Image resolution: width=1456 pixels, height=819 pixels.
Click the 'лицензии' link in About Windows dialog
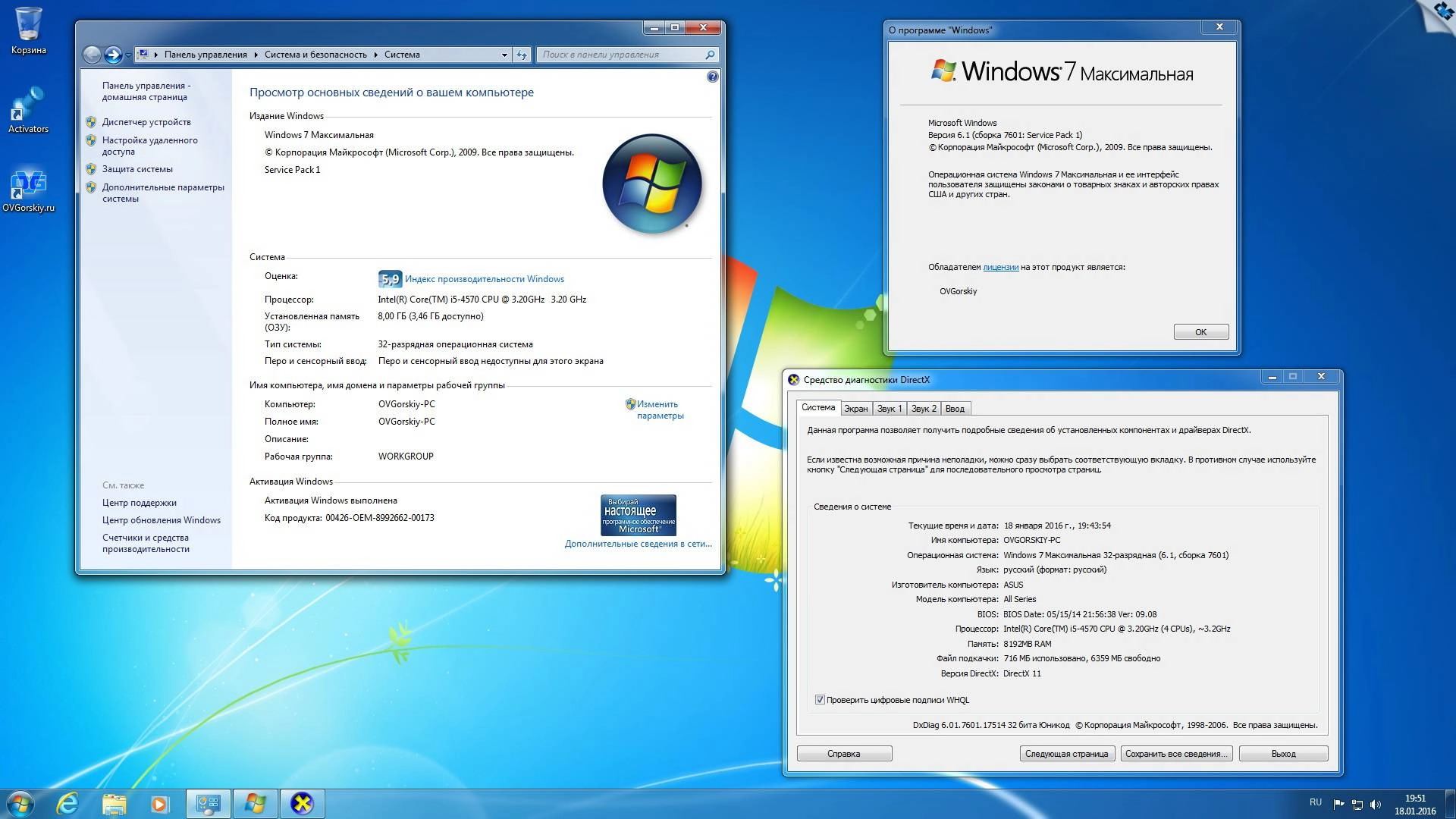coord(1000,267)
